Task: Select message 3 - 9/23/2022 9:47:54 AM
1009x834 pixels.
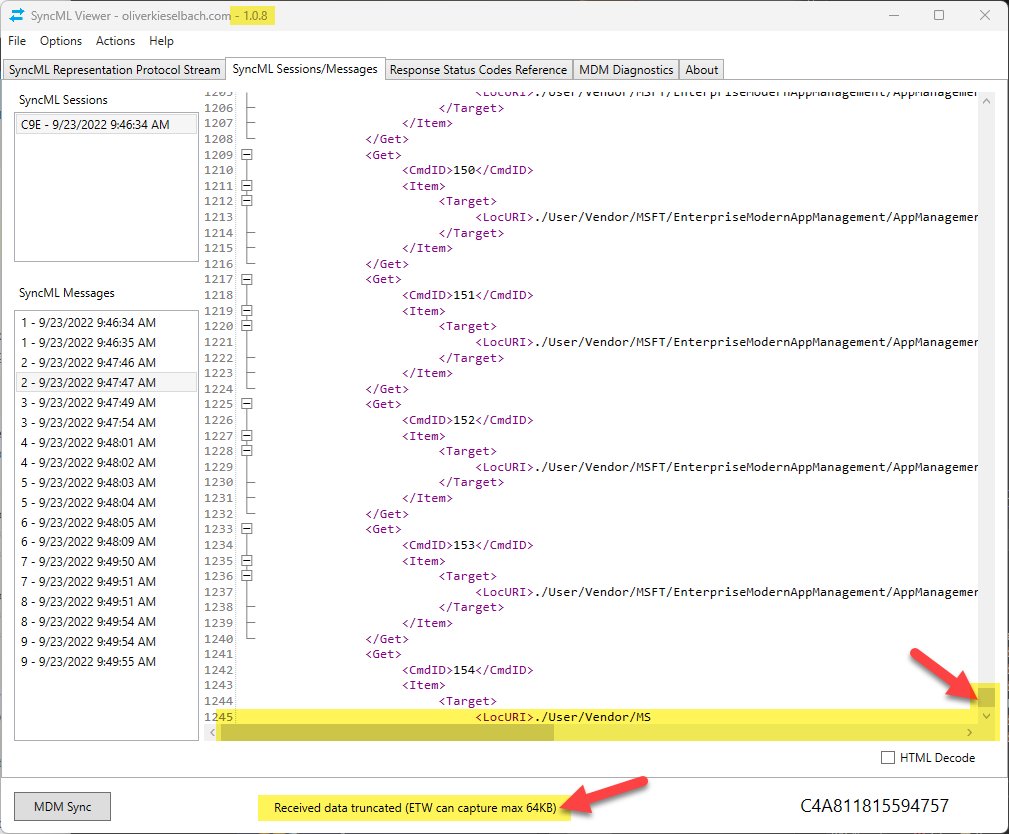Action: tap(106, 422)
